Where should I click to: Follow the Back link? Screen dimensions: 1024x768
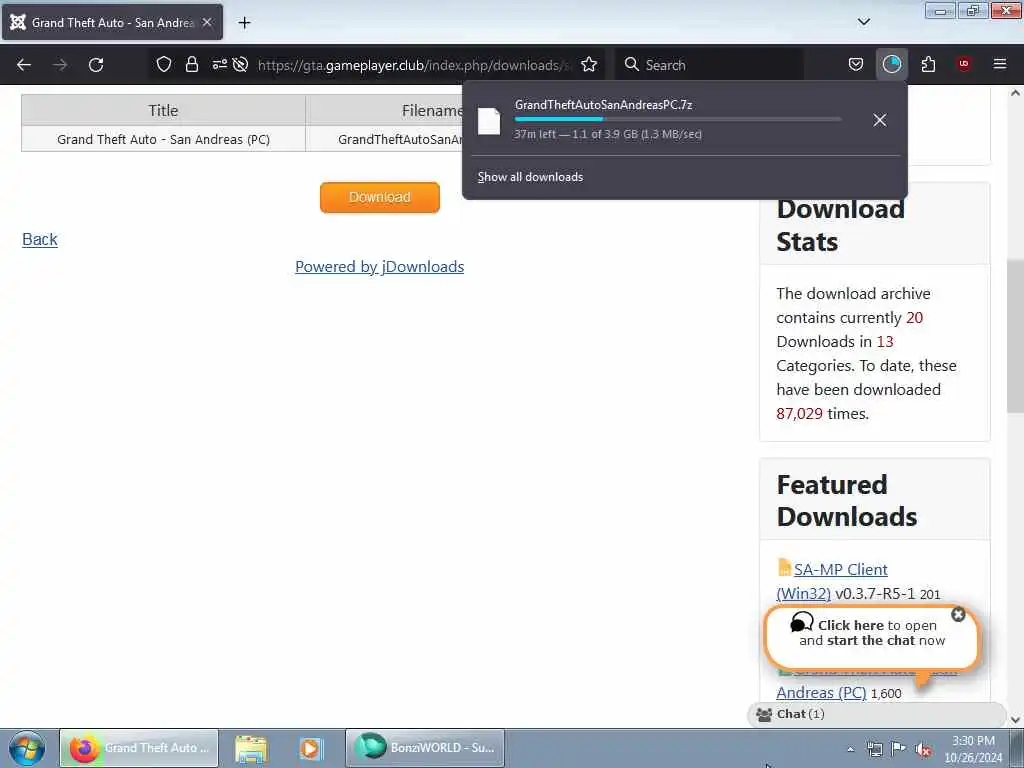tap(40, 239)
